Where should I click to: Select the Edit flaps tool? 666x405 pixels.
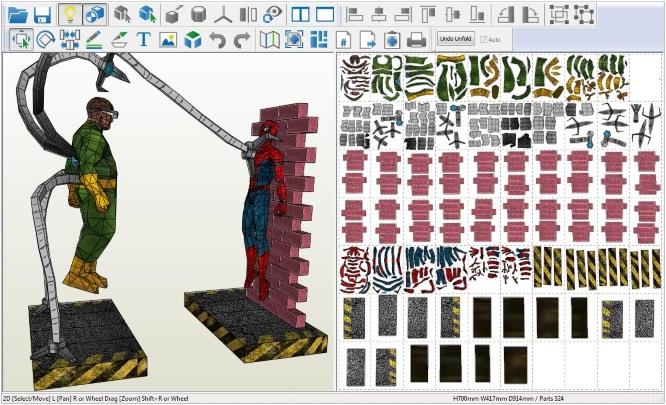(x=119, y=40)
